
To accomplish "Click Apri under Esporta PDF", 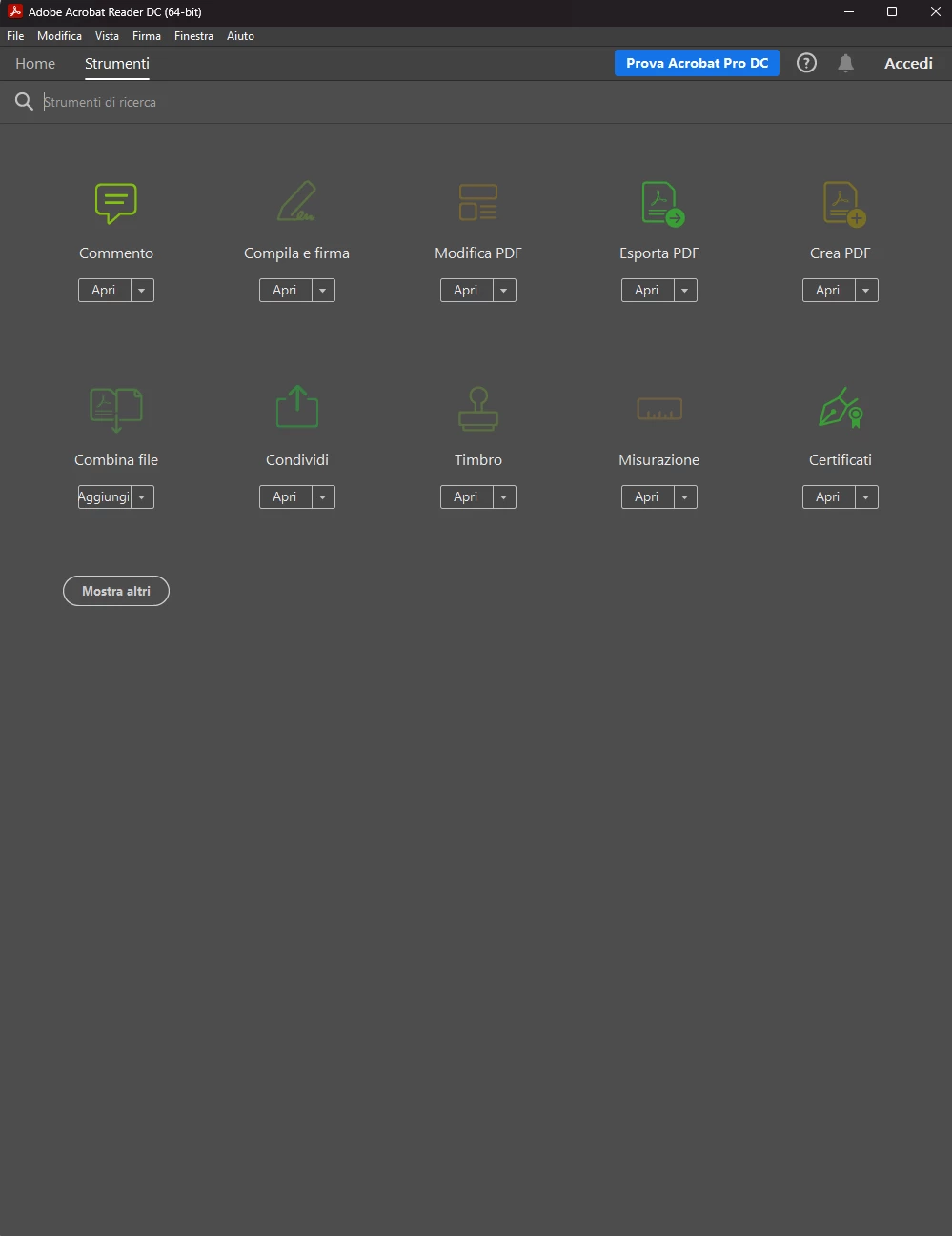I will point(647,290).
